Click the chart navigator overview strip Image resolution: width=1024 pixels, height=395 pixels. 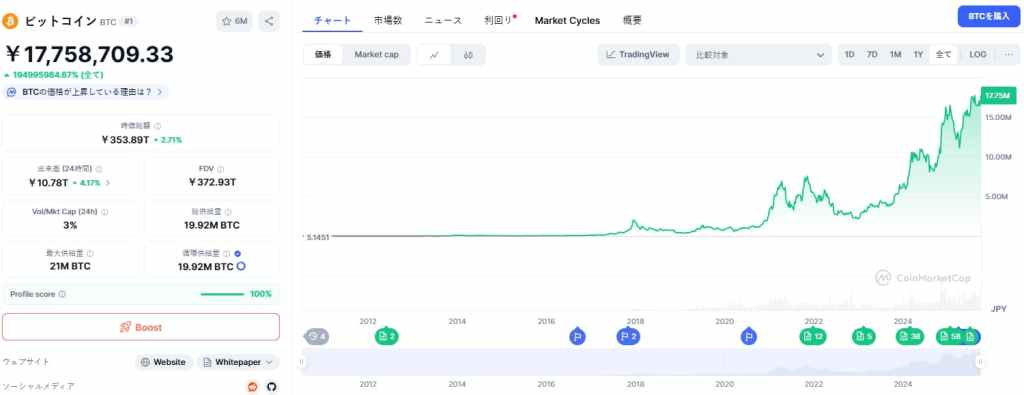pos(641,362)
